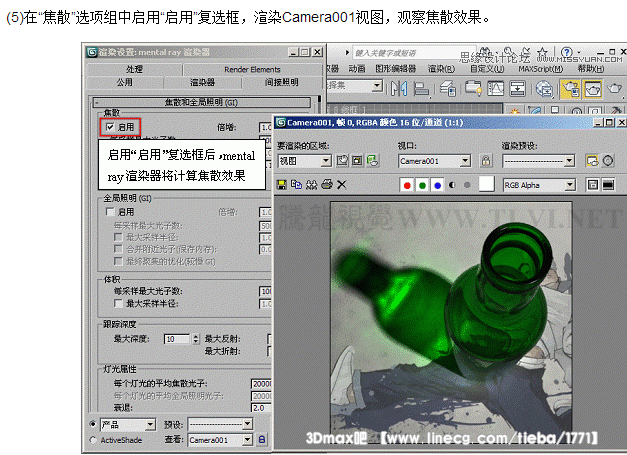Copy rendered image to clipboard
This screenshot has width=627, height=455.
296,185
